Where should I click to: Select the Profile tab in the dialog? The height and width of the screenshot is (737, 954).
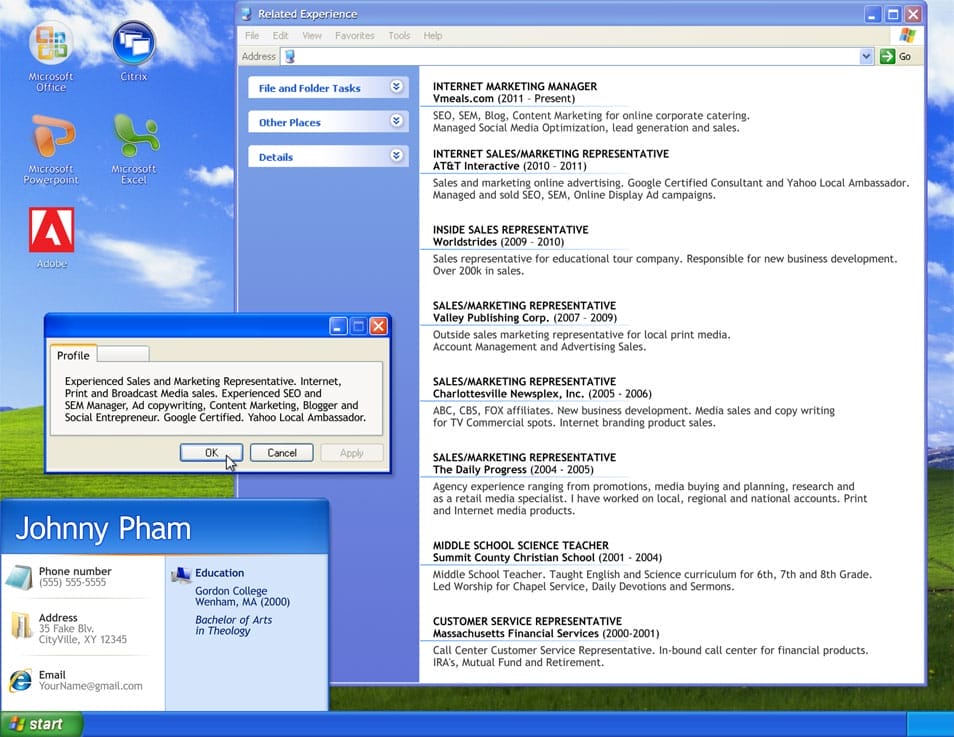72,355
